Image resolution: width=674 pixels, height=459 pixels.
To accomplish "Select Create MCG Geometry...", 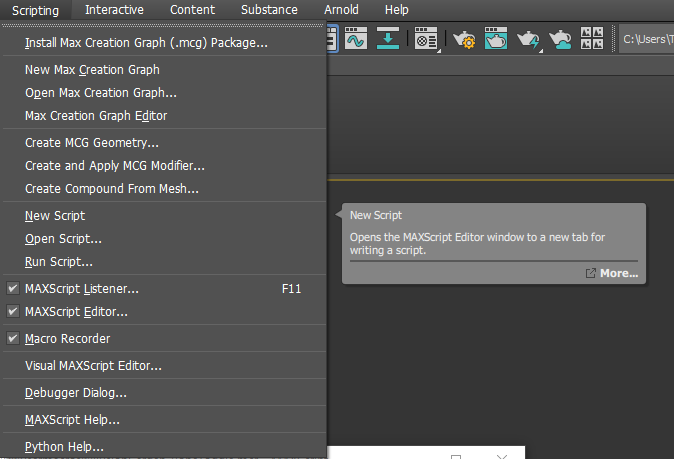I will pos(164,143).
